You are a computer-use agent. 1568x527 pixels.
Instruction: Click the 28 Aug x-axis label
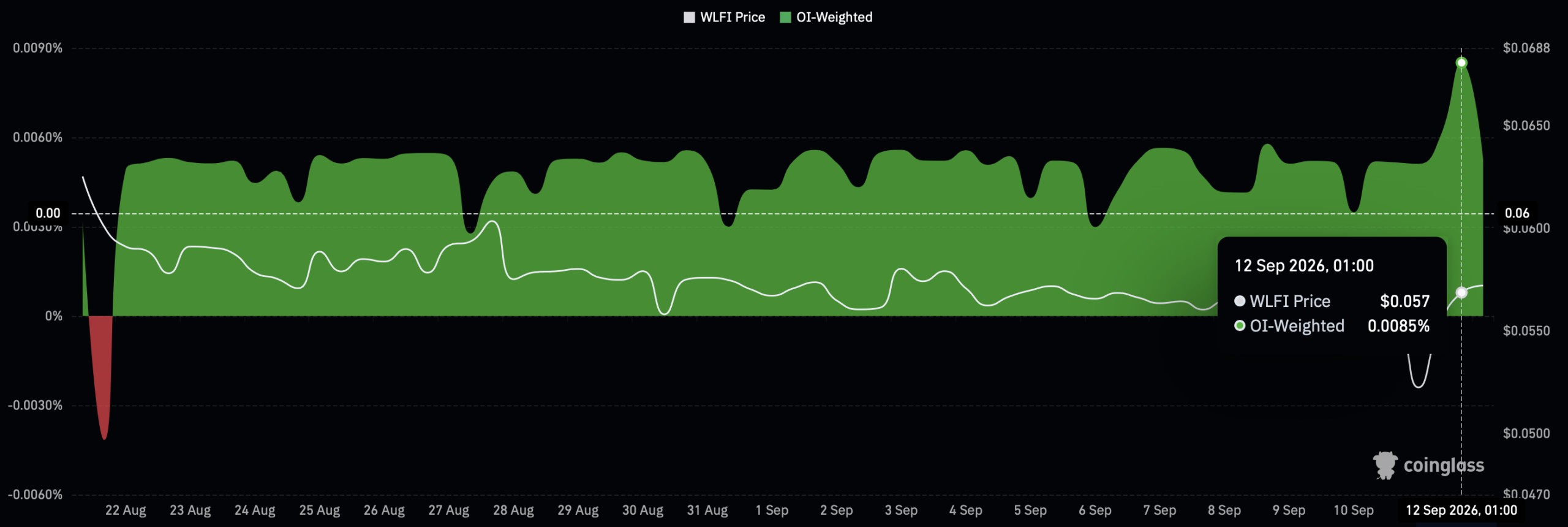[x=513, y=510]
